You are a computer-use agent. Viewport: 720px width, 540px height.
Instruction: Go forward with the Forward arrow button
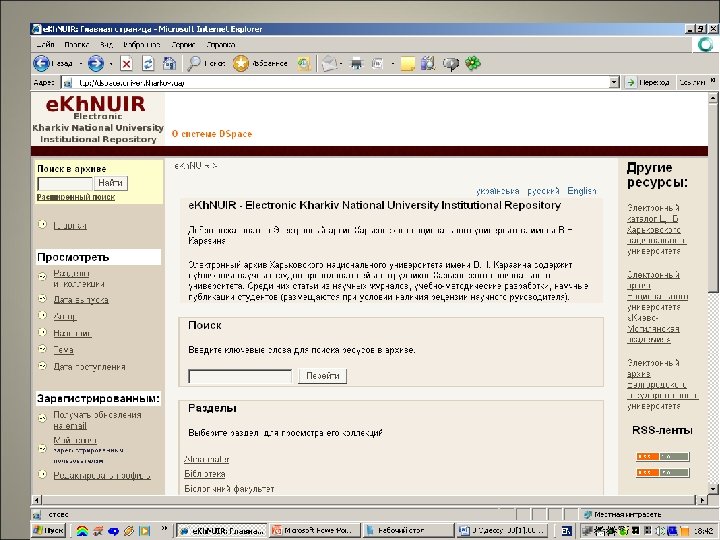(x=96, y=63)
